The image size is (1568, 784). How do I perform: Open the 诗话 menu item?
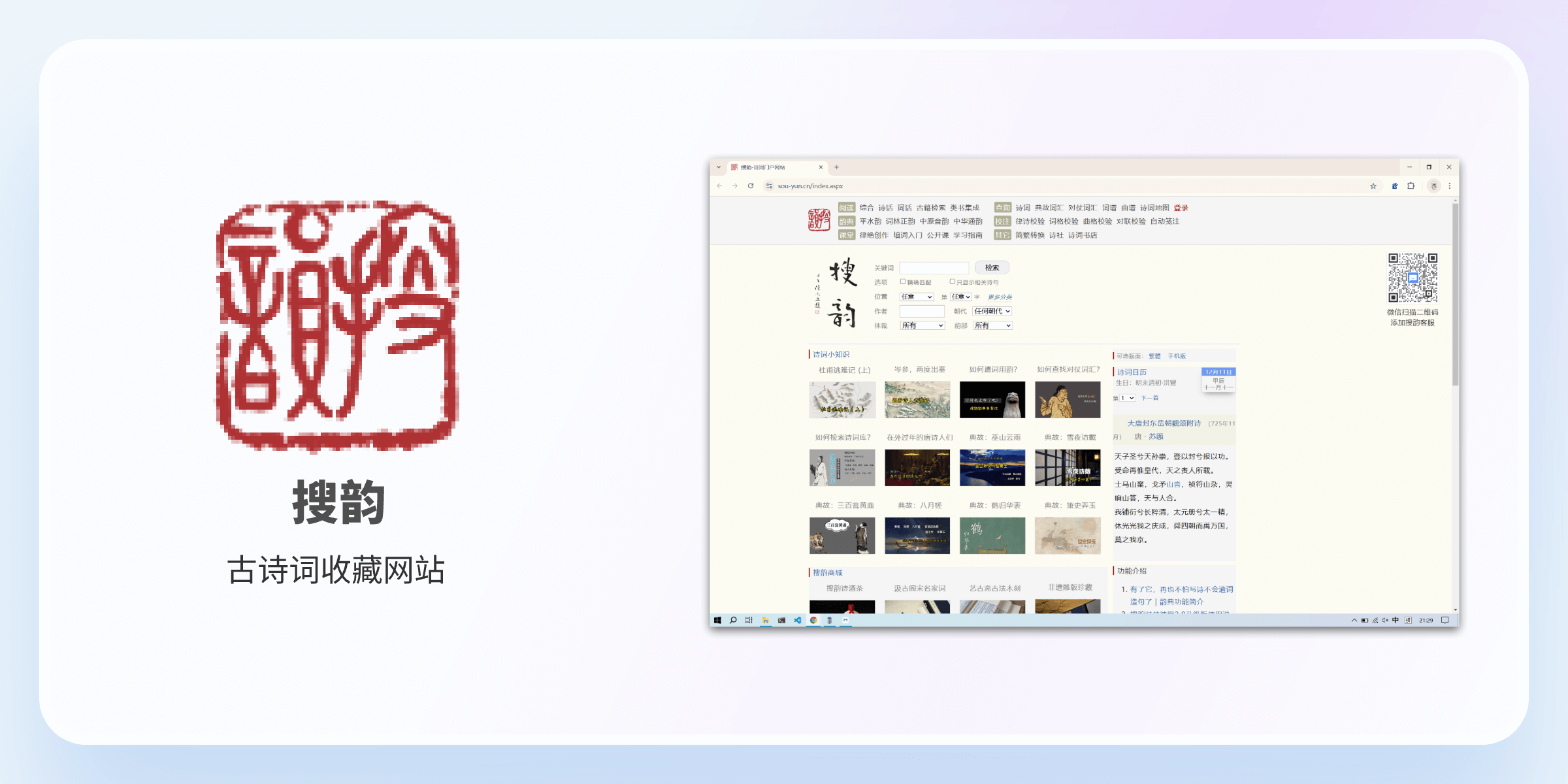coord(885,208)
